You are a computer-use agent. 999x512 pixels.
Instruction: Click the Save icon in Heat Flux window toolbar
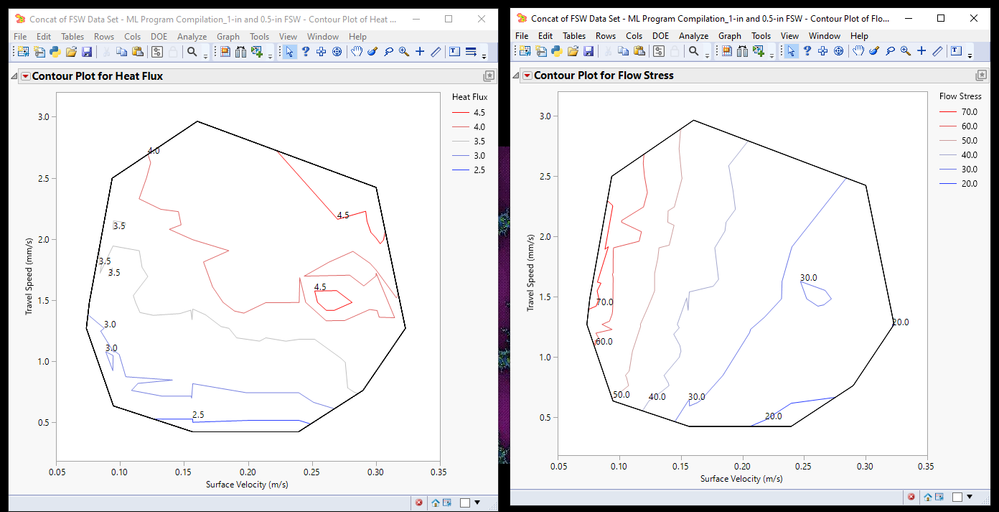(87, 52)
